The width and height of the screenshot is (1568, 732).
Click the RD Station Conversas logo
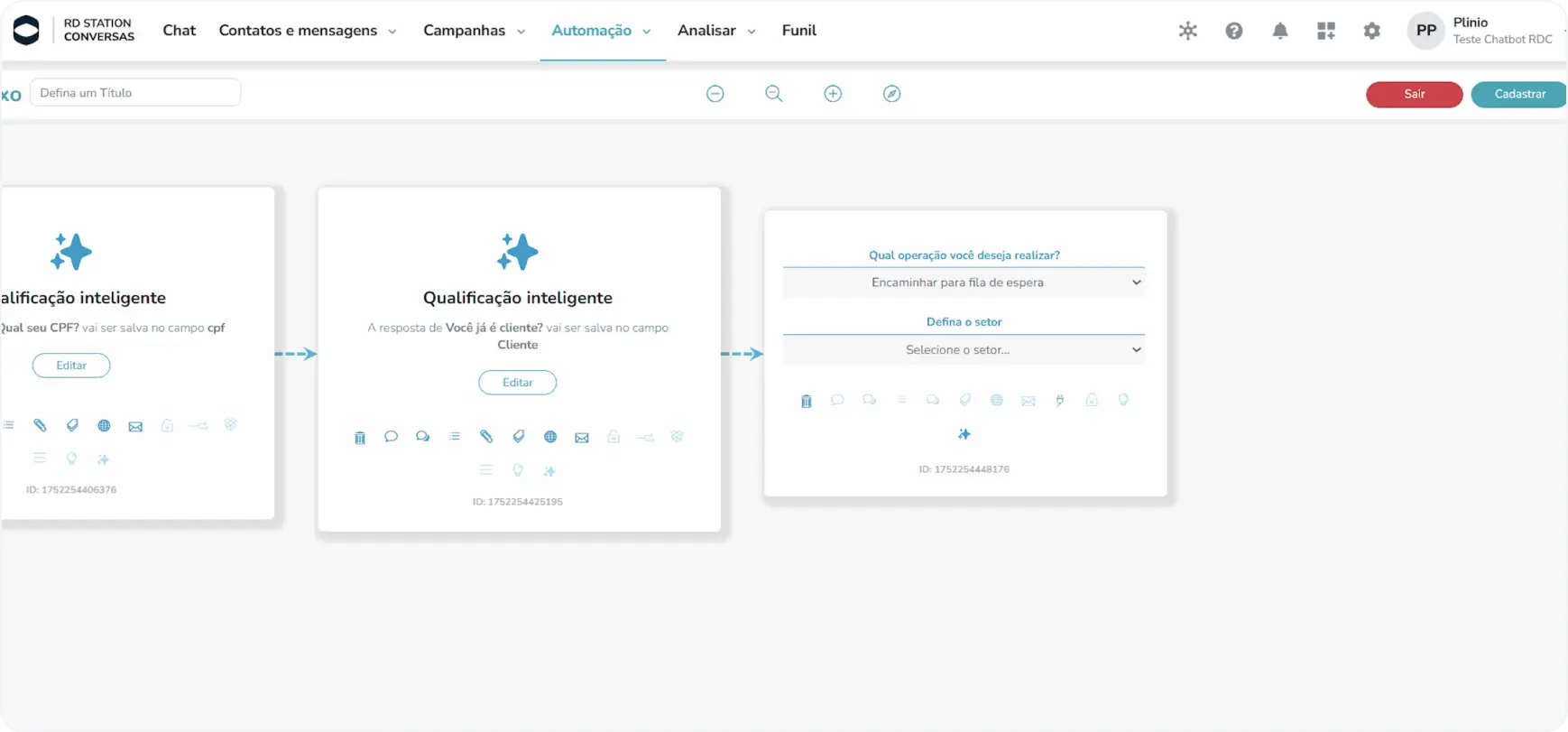pyautogui.click(x=73, y=30)
